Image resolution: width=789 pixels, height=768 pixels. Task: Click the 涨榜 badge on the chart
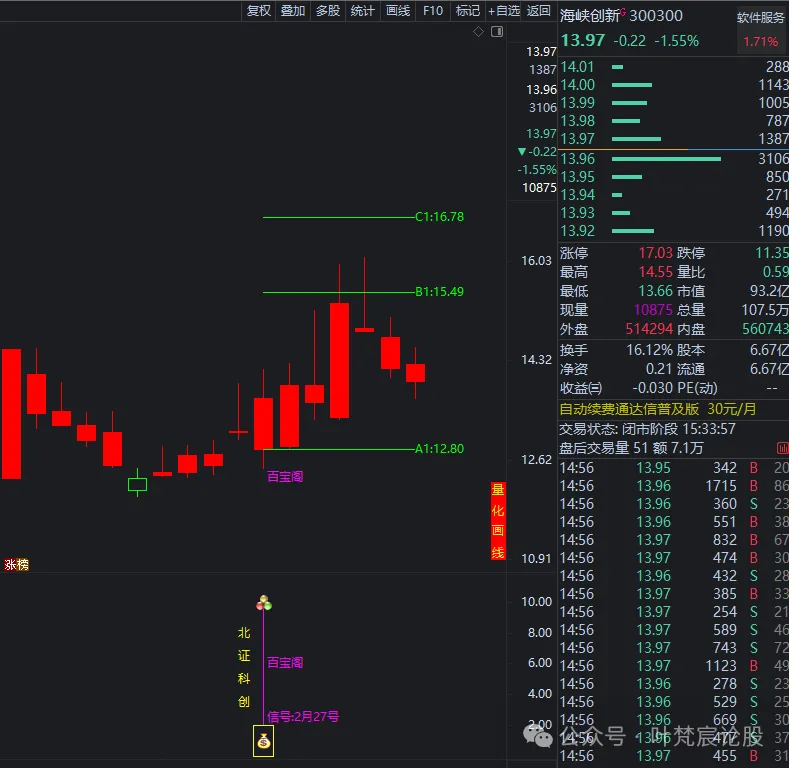tap(17, 565)
